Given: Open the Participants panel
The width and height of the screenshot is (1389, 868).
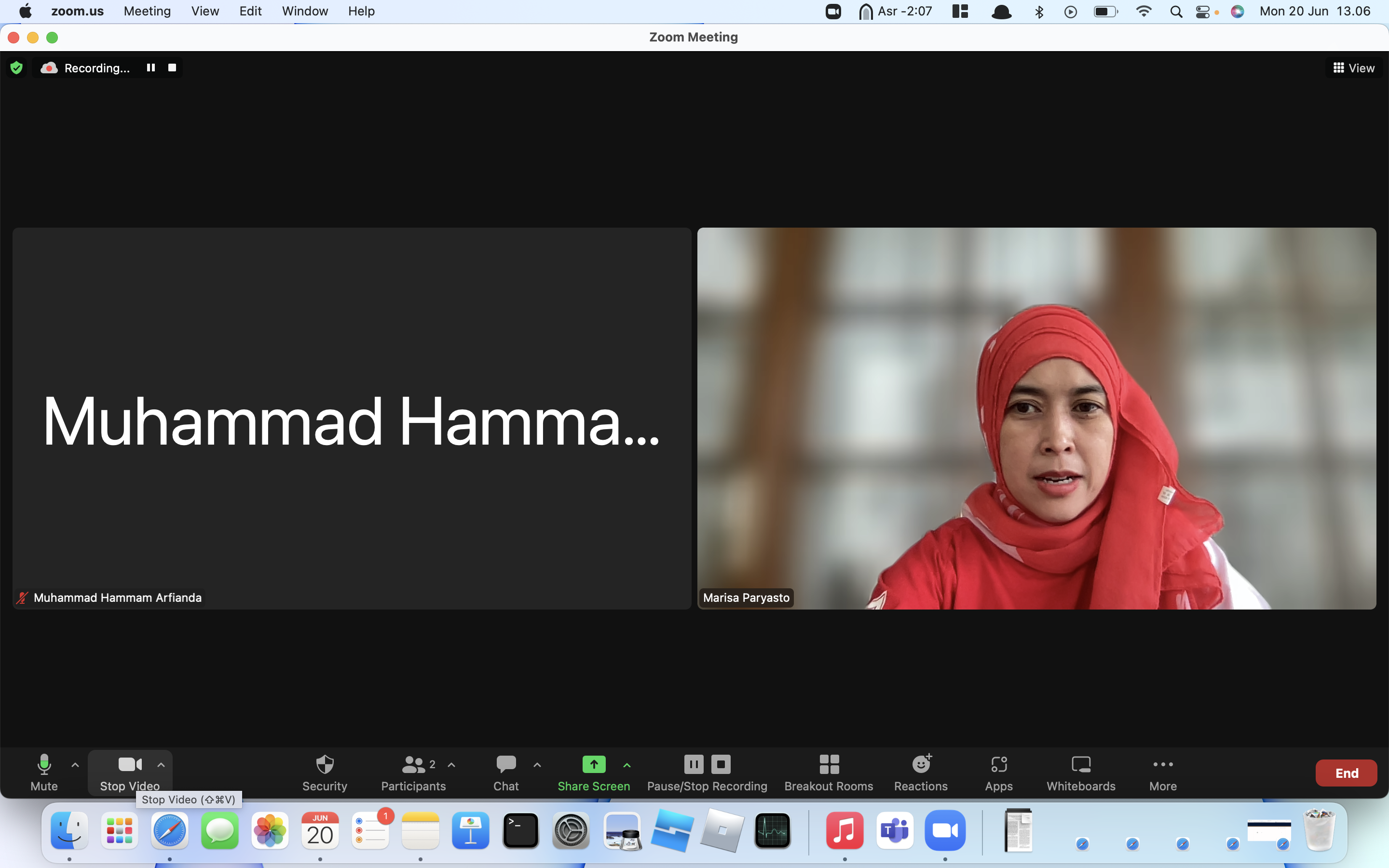Looking at the screenshot, I should (x=413, y=773).
